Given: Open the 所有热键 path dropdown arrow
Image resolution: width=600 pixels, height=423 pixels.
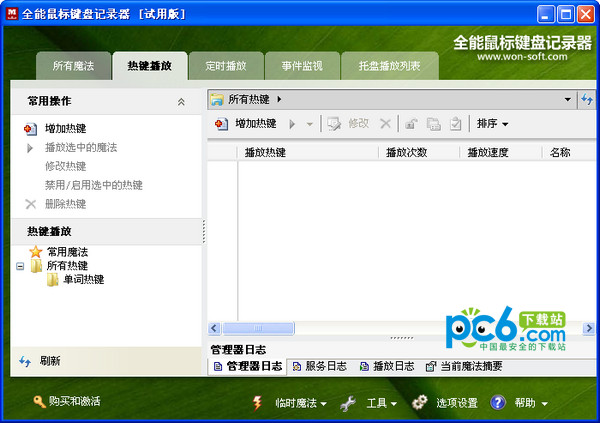Looking at the screenshot, I should click(568, 100).
